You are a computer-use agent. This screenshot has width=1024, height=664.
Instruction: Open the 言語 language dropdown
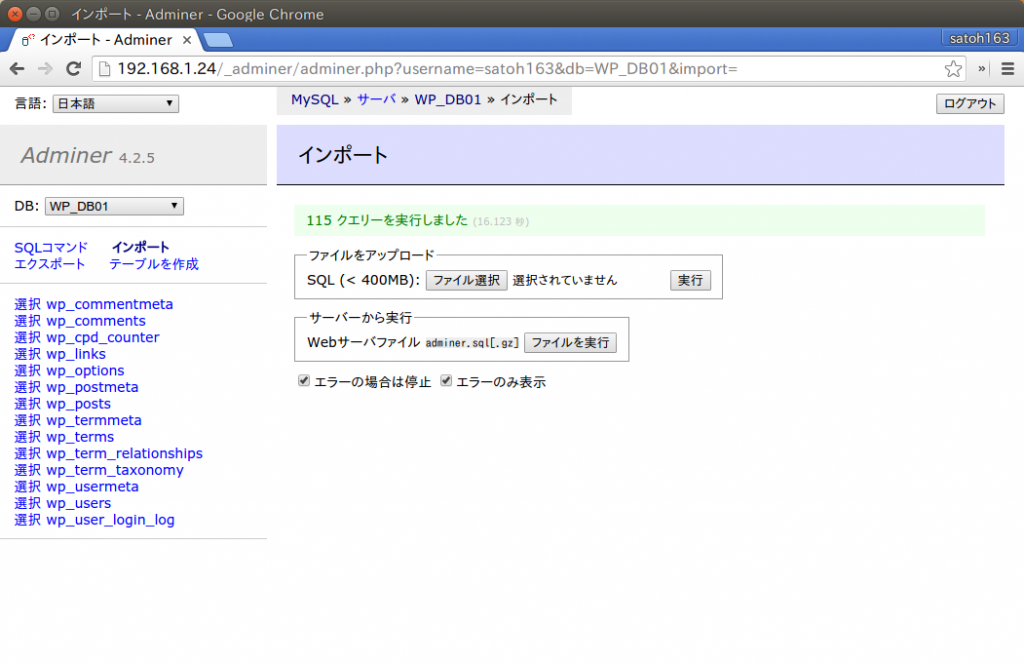(x=116, y=103)
